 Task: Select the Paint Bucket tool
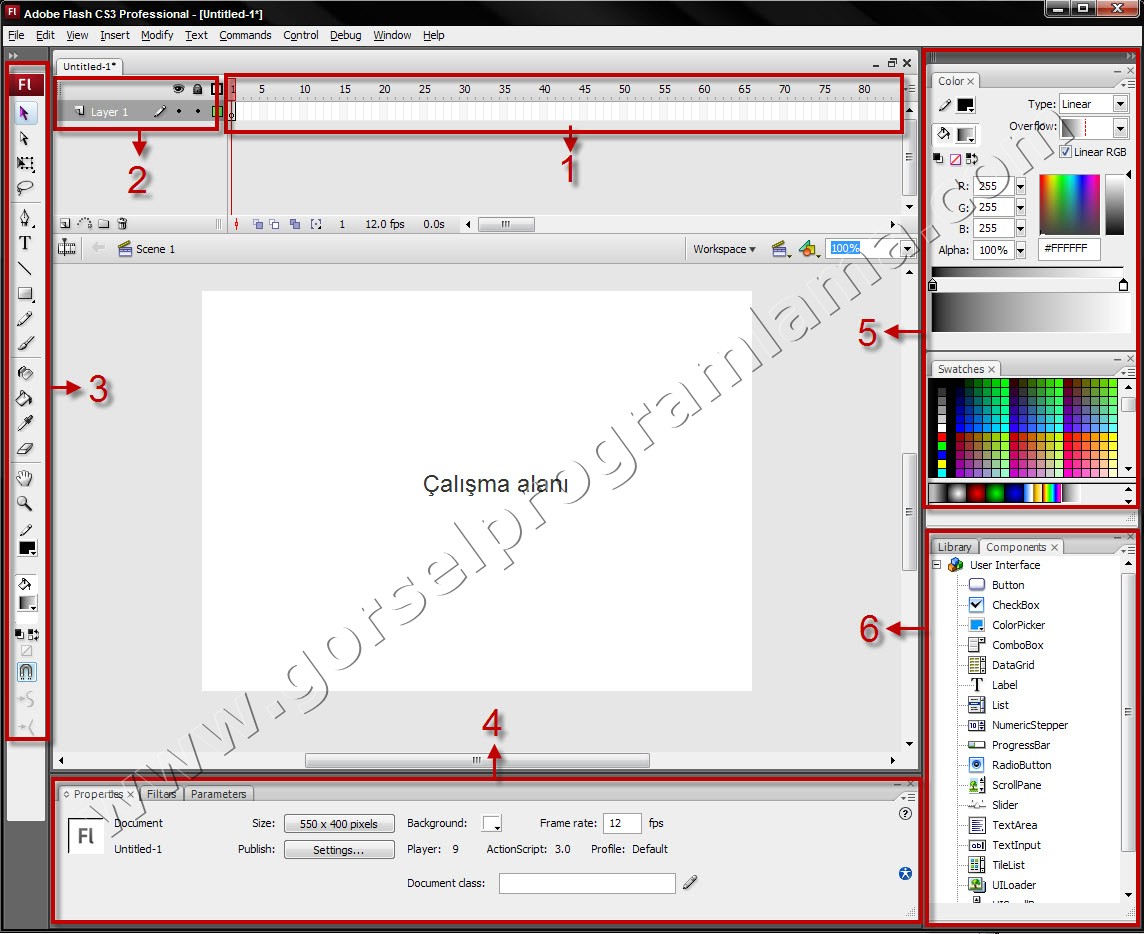pos(26,396)
